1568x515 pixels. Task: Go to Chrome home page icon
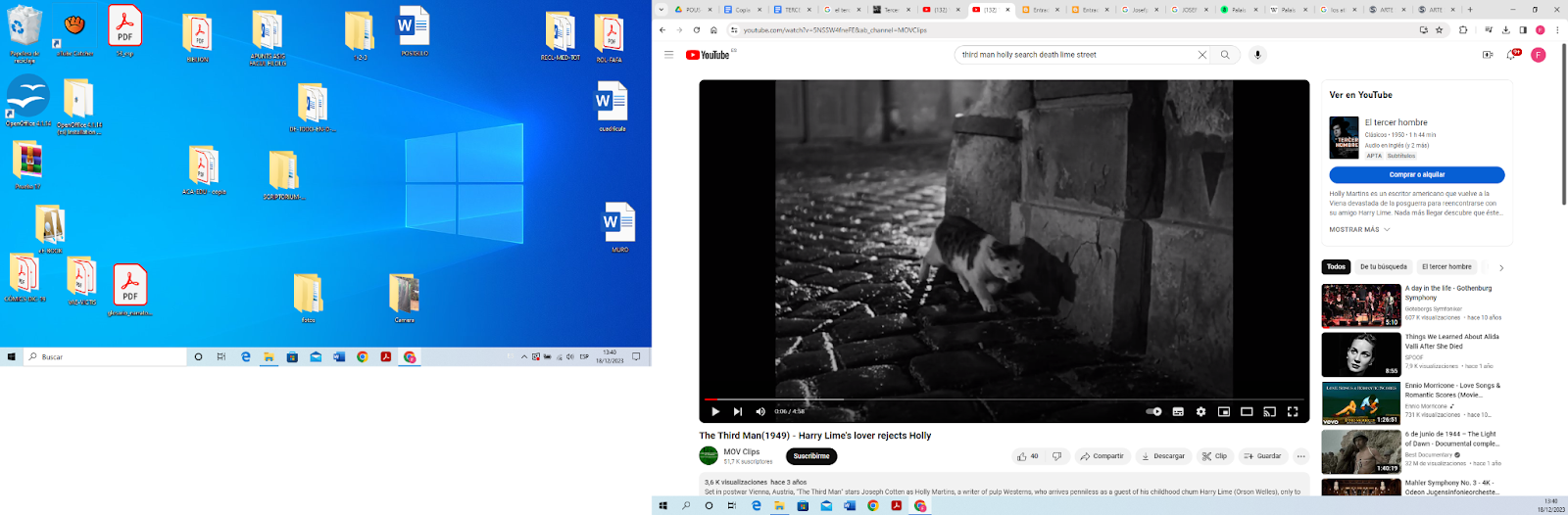coord(713,30)
